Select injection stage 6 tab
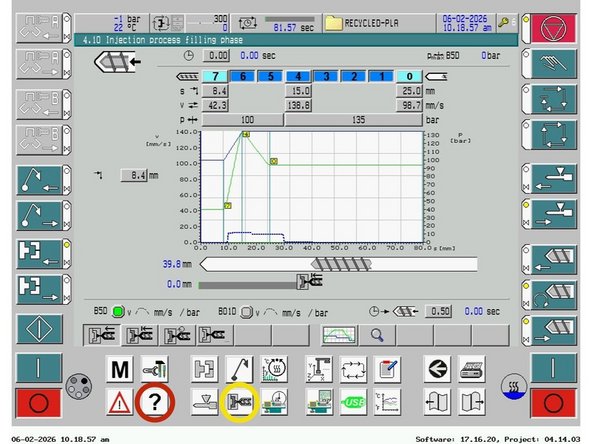592x444 pixels. 242,77
